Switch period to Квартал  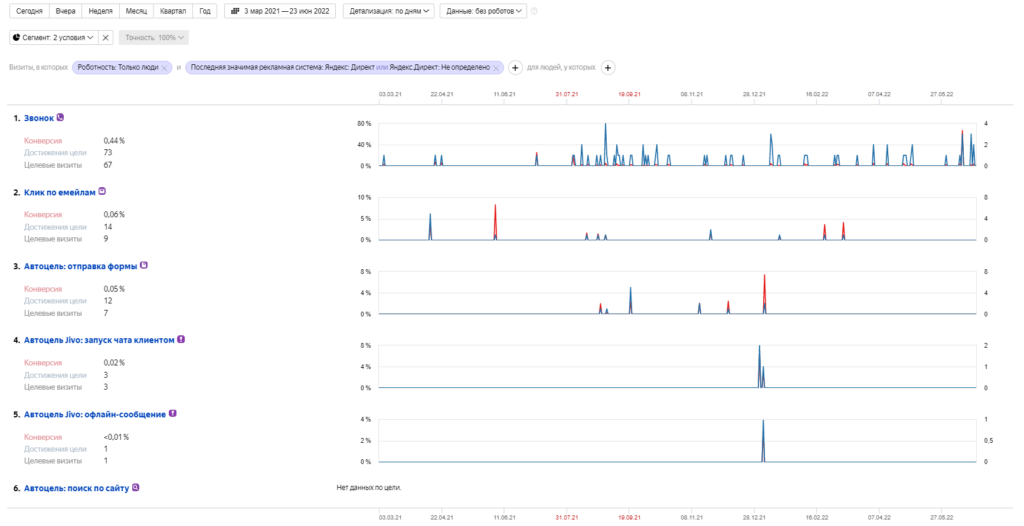tap(173, 11)
